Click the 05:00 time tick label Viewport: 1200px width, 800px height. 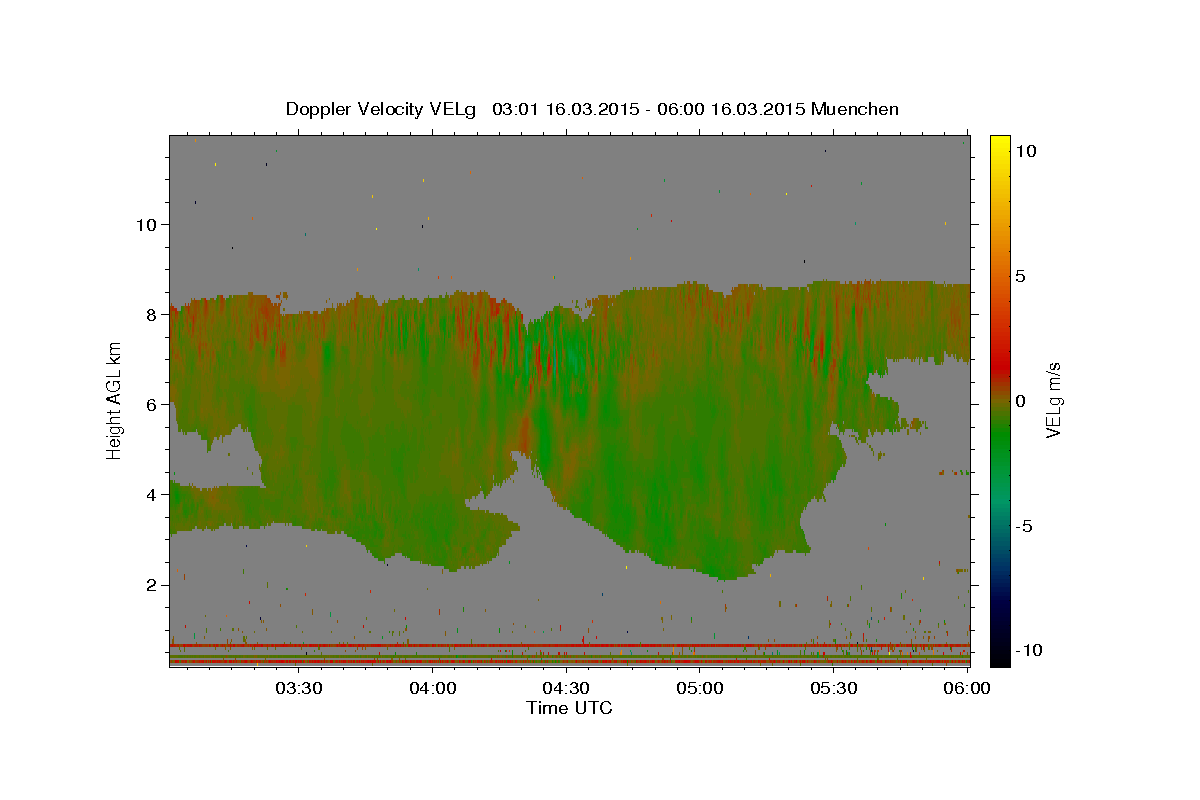pos(700,688)
